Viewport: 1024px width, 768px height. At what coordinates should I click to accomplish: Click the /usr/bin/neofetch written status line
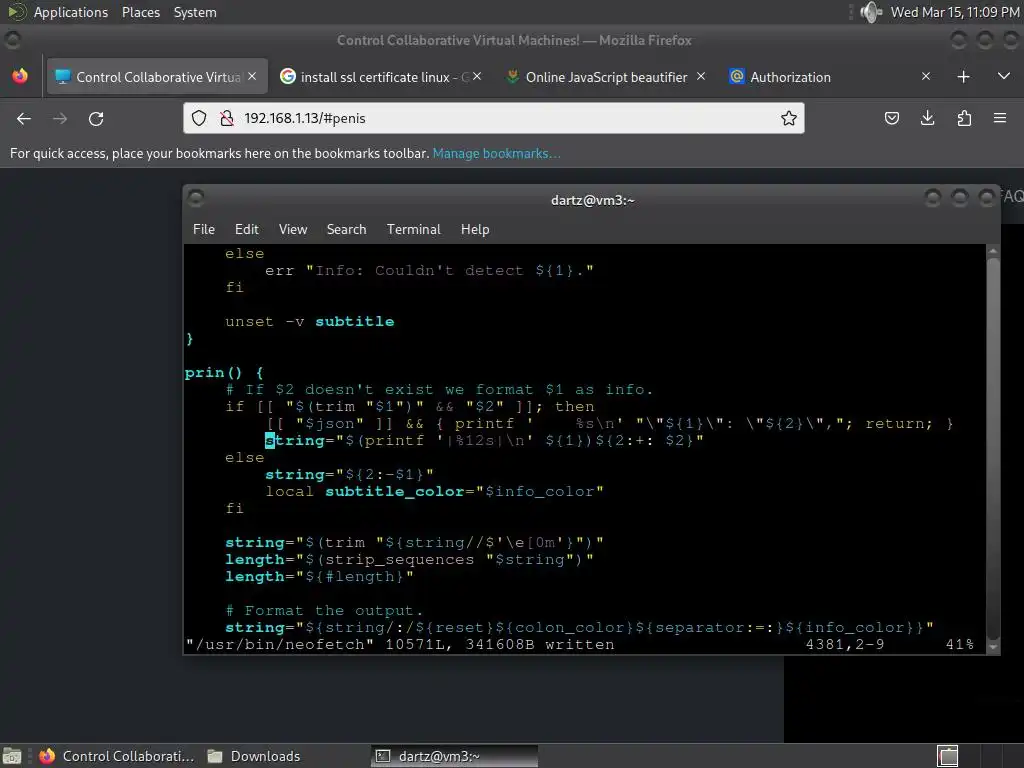coord(400,645)
